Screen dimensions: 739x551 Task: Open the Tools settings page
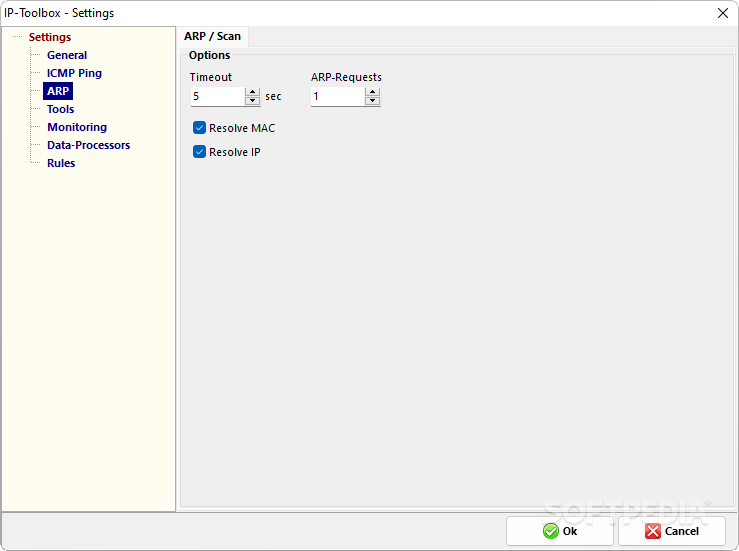tap(60, 109)
